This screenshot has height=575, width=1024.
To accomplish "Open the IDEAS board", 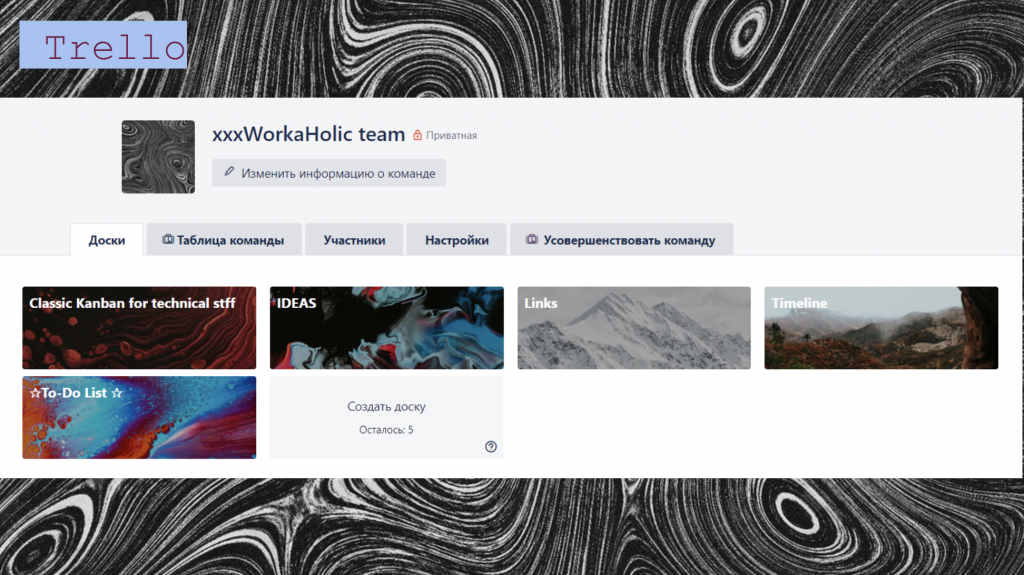I will click(x=386, y=328).
